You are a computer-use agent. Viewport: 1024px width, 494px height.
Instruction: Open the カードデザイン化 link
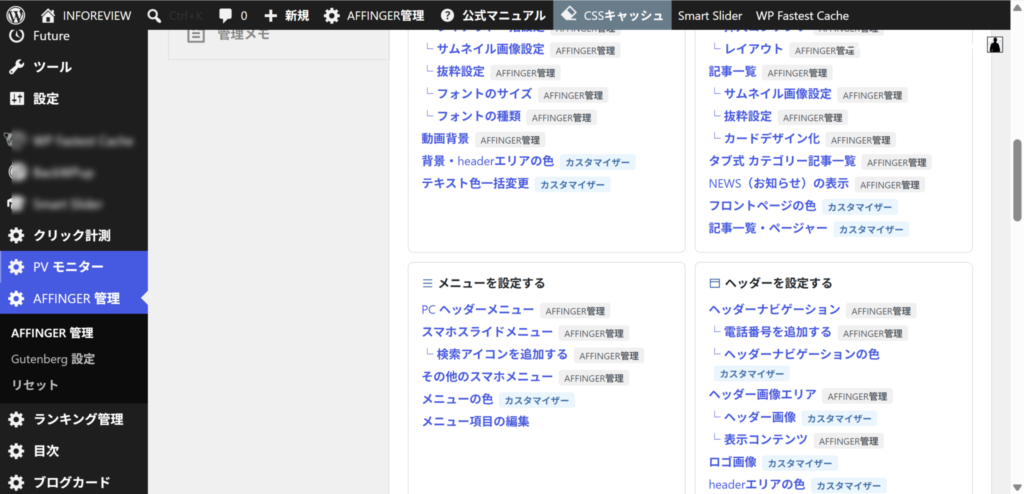[x=772, y=139]
